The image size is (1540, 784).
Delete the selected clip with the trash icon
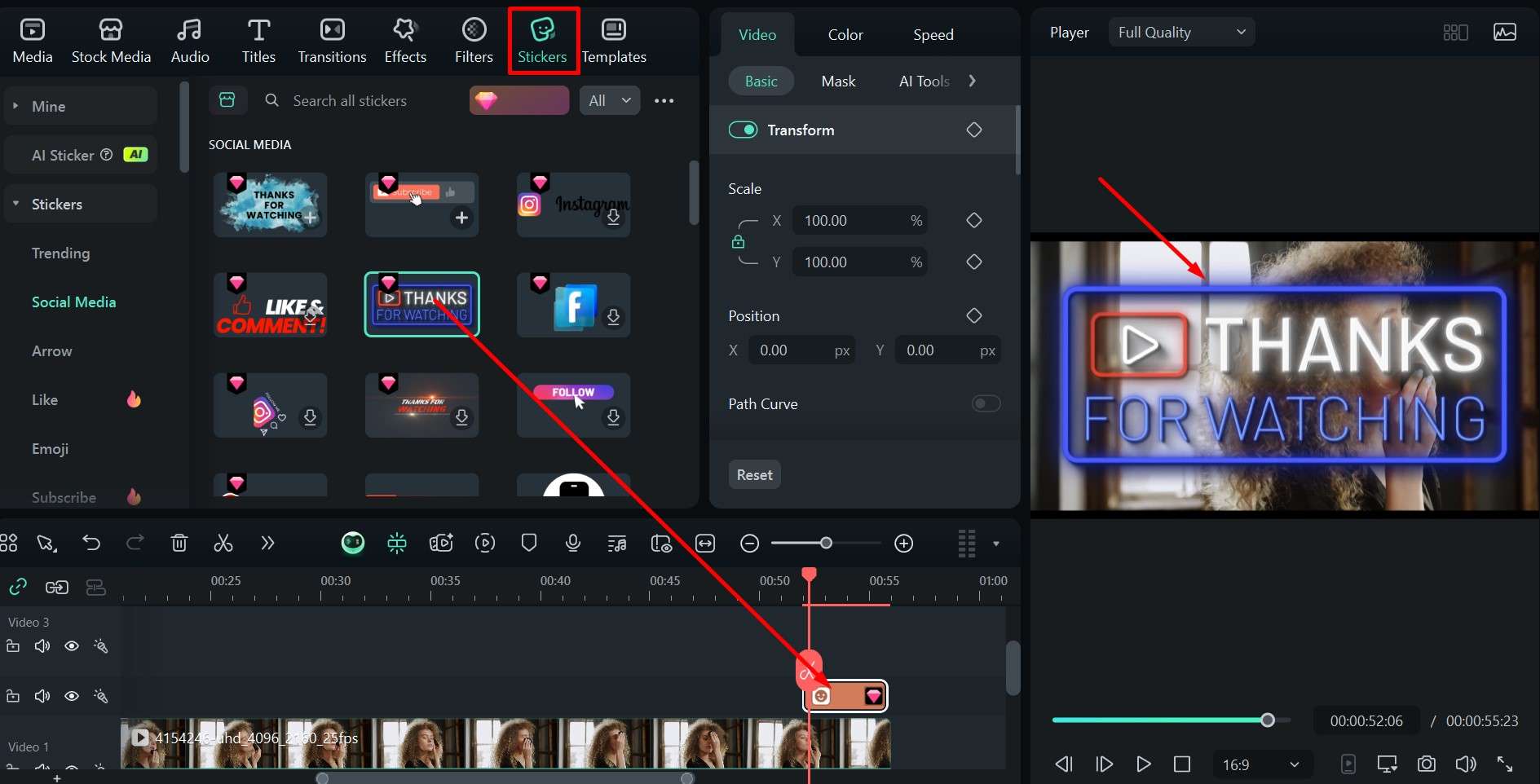[179, 543]
